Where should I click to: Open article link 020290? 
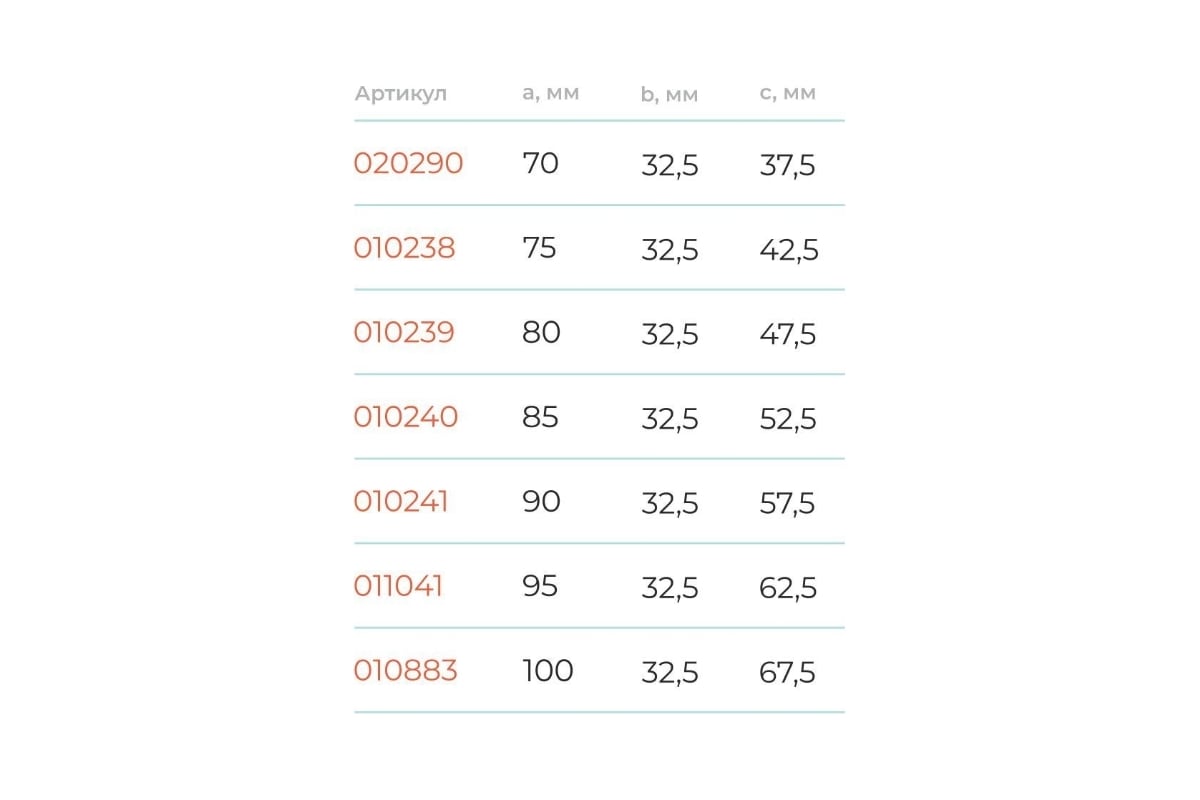[408, 163]
